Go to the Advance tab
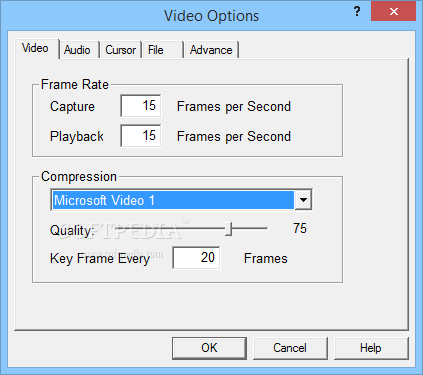 (211, 50)
